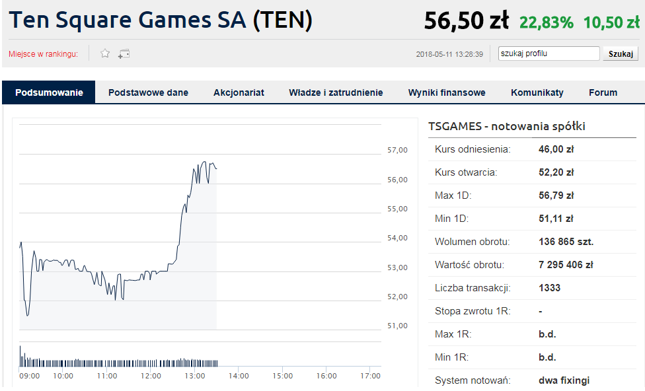
Task: Switch to Podstawowe dane tab
Action: 148,93
